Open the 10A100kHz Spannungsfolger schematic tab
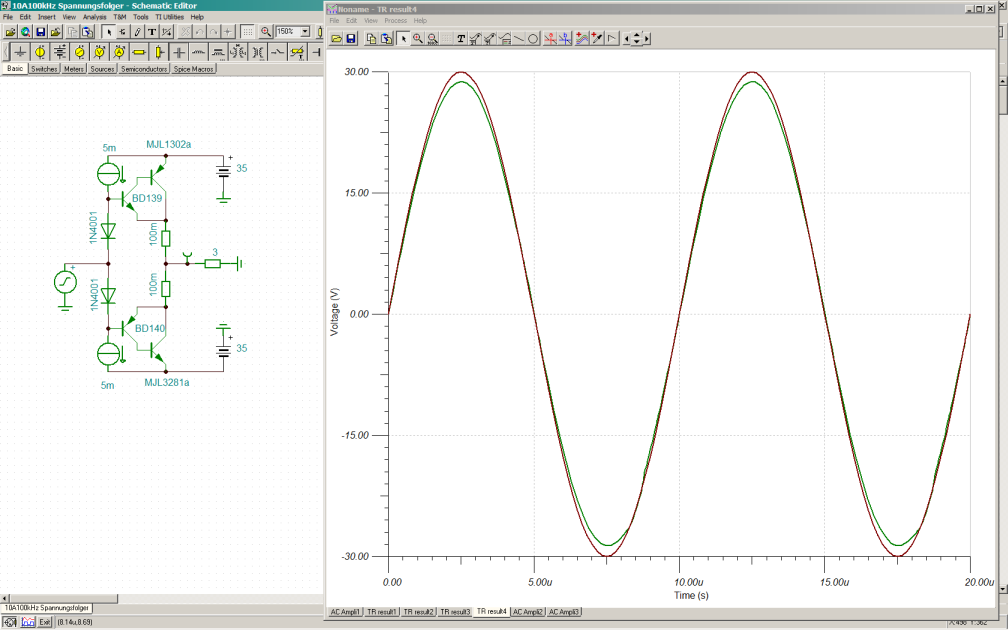Screen dimensions: 1008x630 (x=47, y=608)
